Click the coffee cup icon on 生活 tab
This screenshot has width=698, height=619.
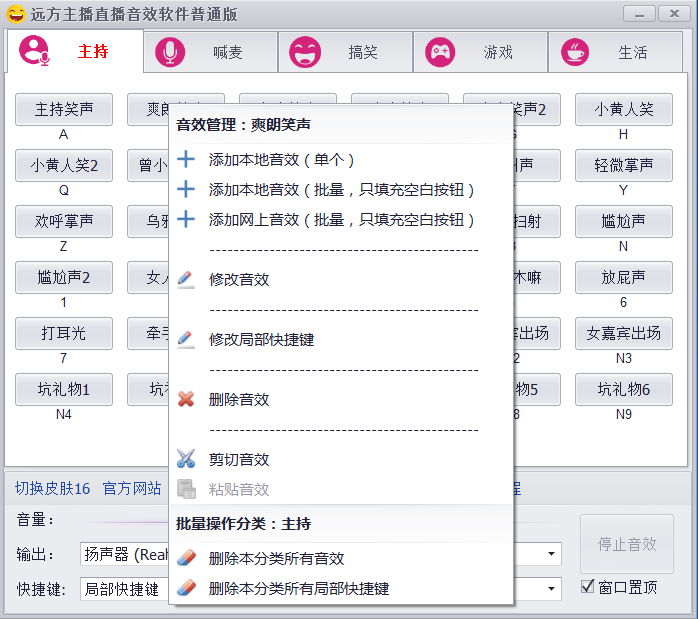coord(575,52)
